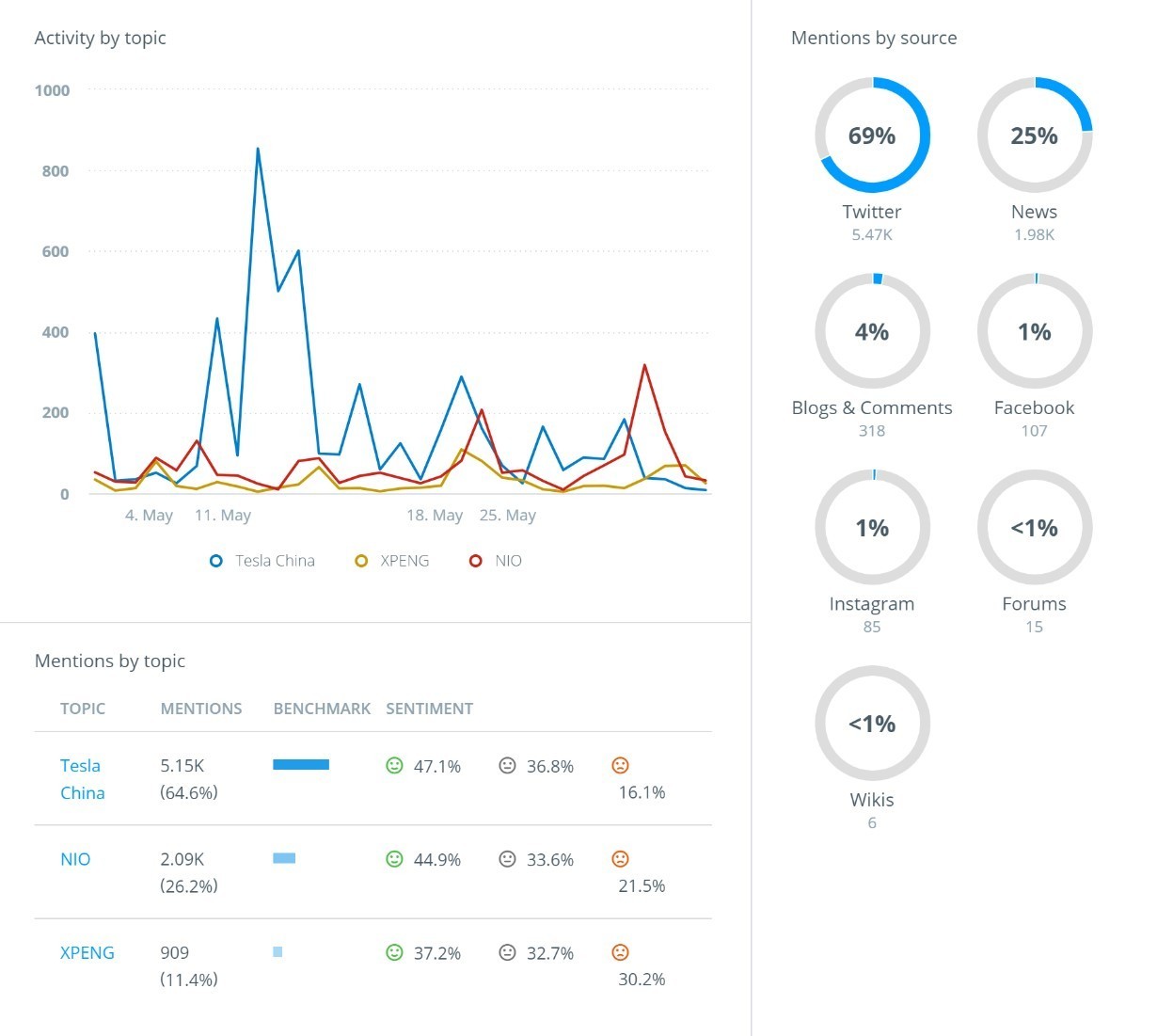Select the Wikis donut chart

[x=872, y=724]
